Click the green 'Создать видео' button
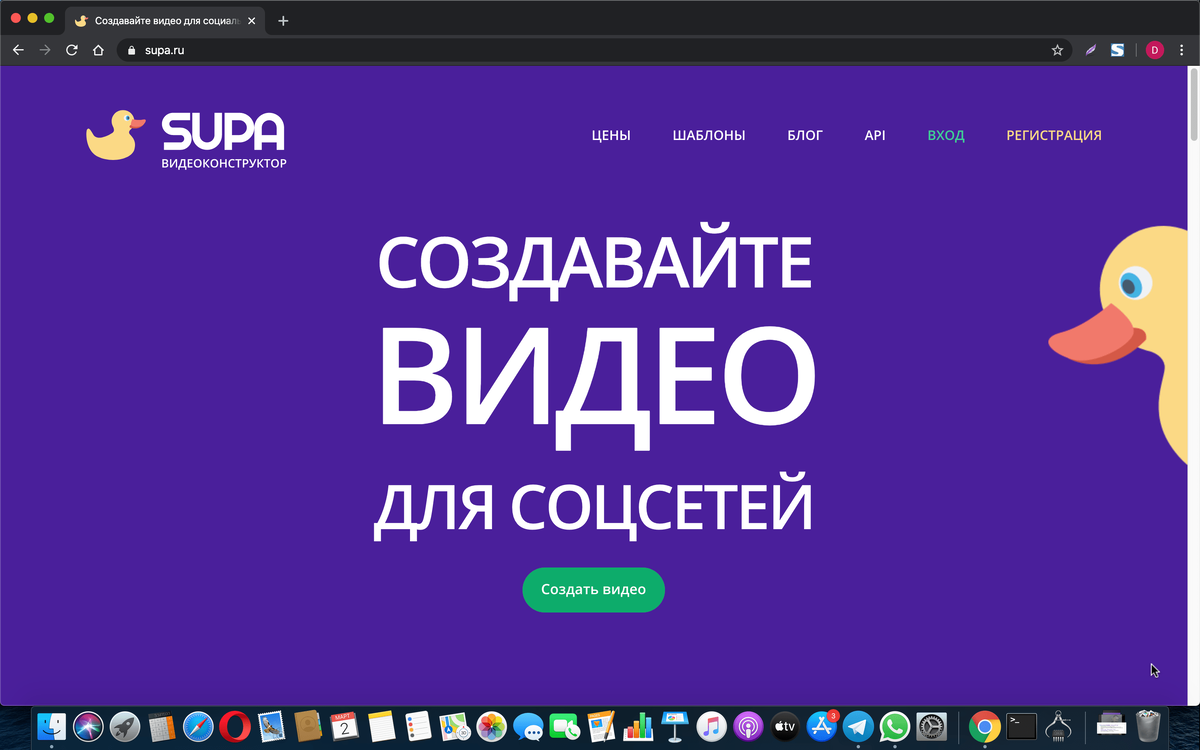1200x750 pixels. [x=593, y=589]
